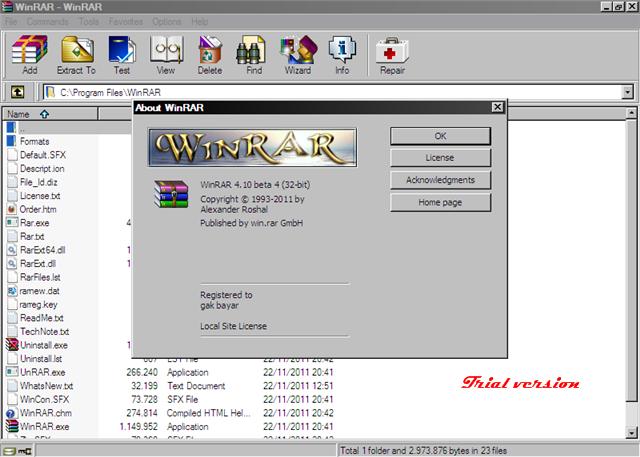Screen dimensions: 640x457
Task: Click the status bar total files text
Action: [423, 450]
